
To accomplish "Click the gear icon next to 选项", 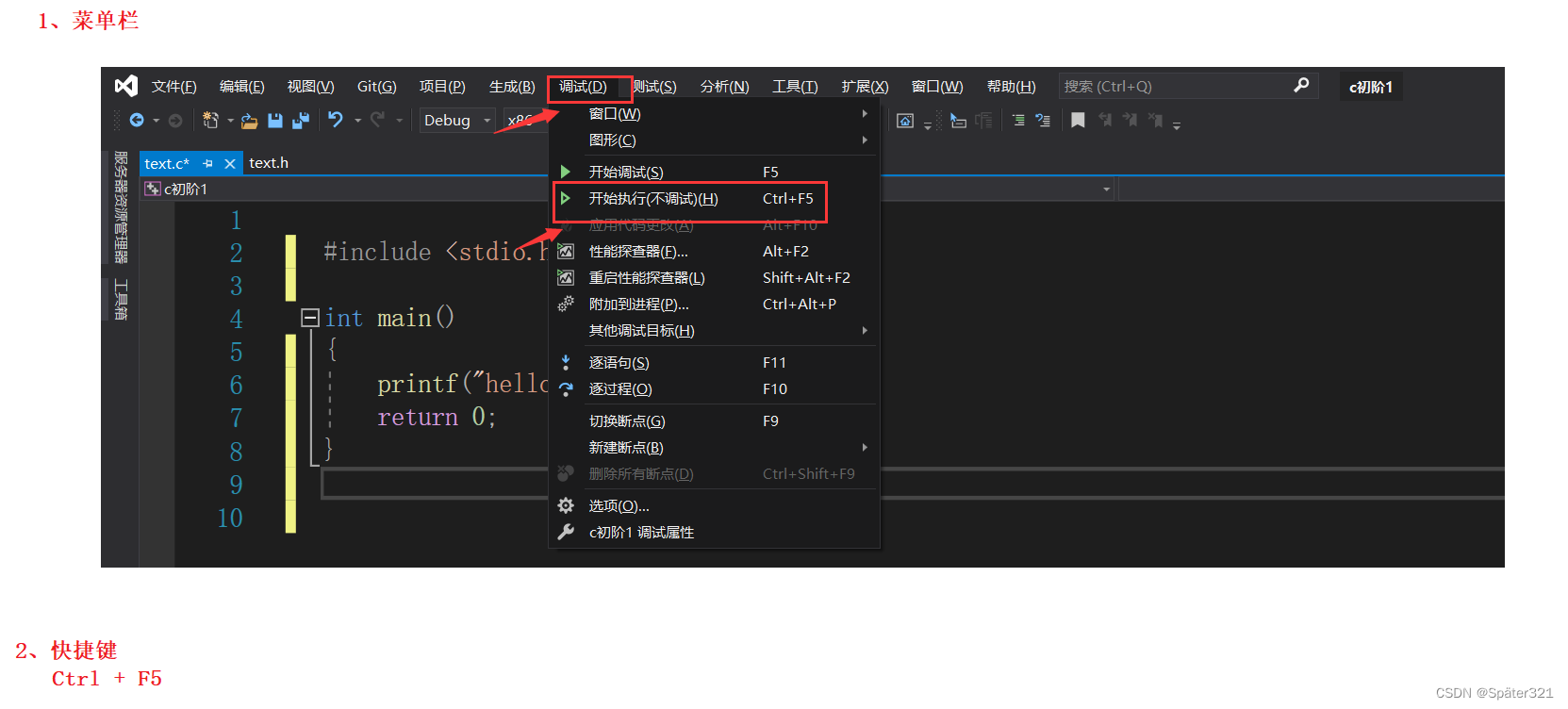I will (x=566, y=505).
